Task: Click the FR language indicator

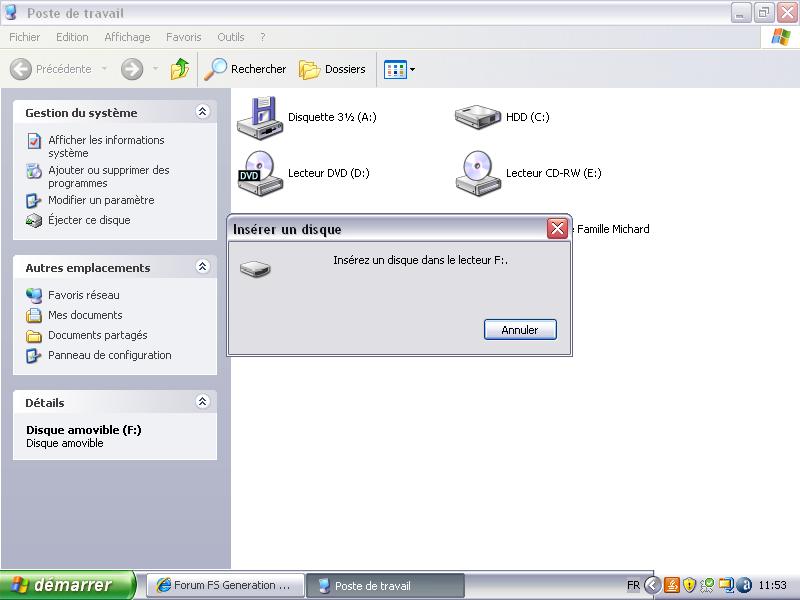Action: [633, 585]
